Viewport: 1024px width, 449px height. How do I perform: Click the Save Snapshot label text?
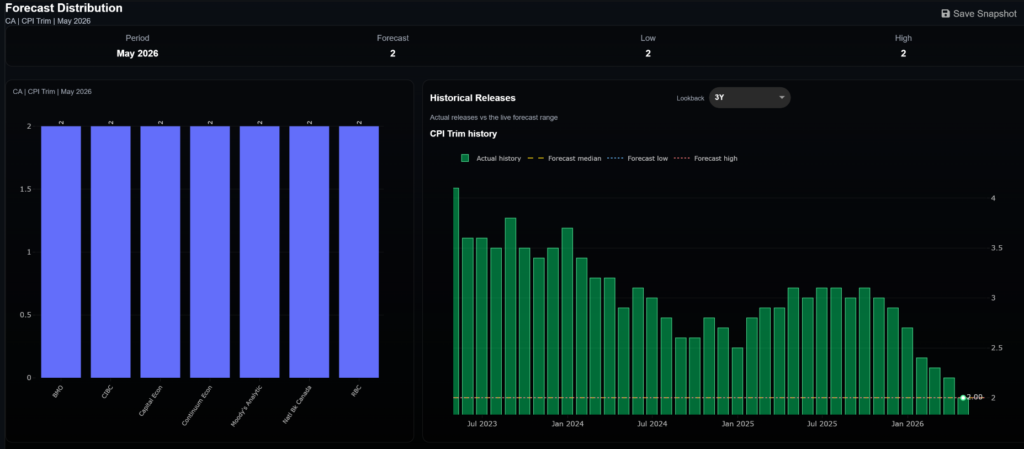click(985, 13)
